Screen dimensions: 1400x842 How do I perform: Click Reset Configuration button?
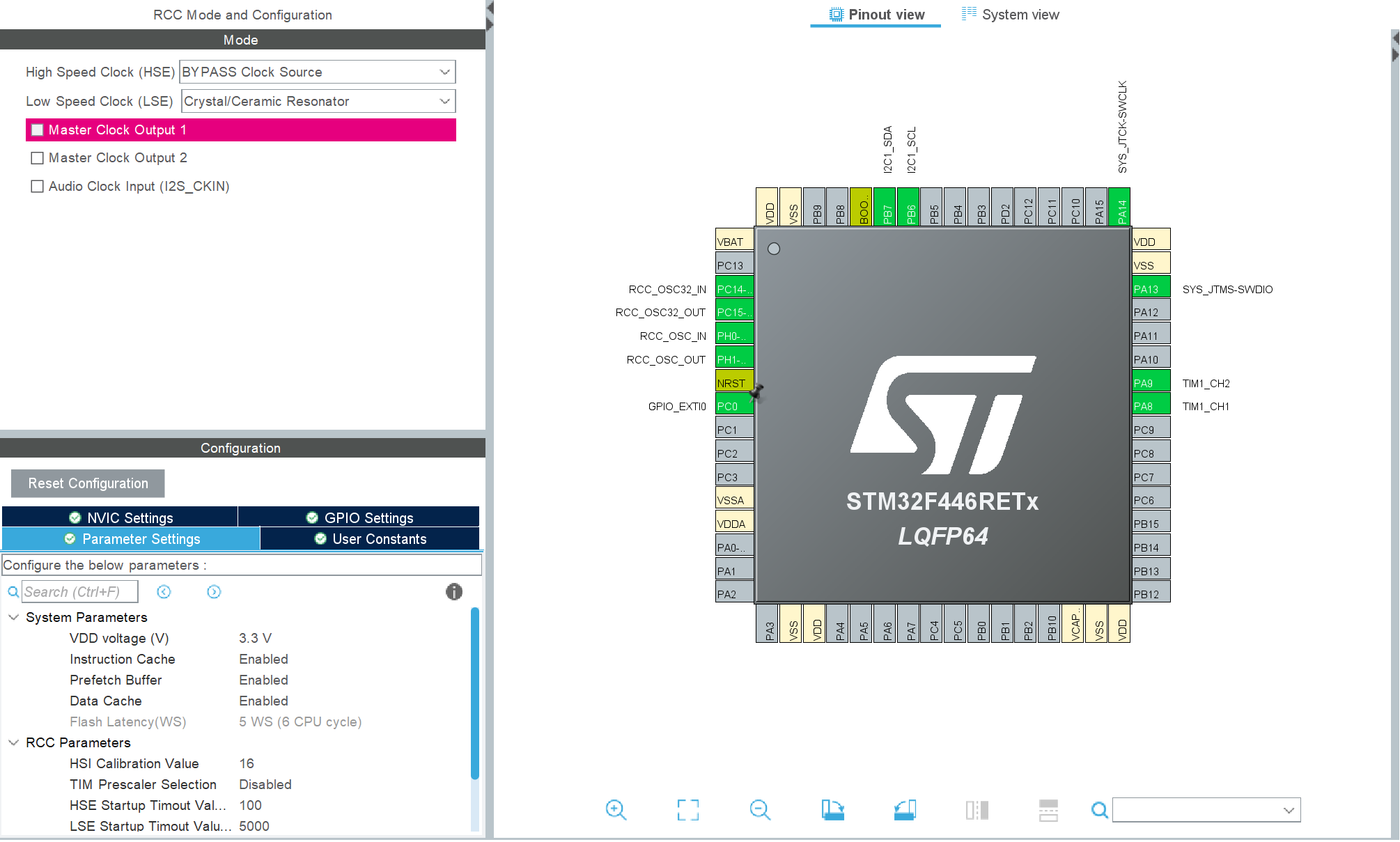pyautogui.click(x=88, y=483)
